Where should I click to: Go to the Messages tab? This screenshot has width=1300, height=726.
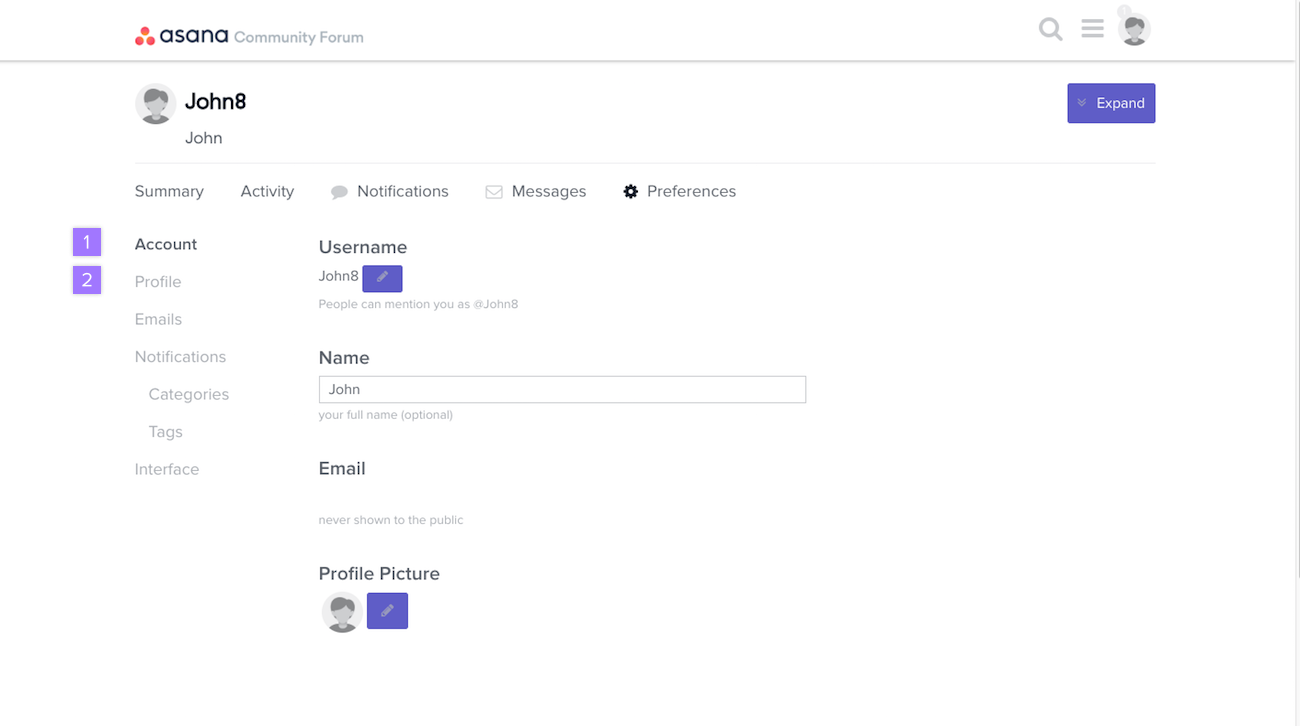[536, 191]
